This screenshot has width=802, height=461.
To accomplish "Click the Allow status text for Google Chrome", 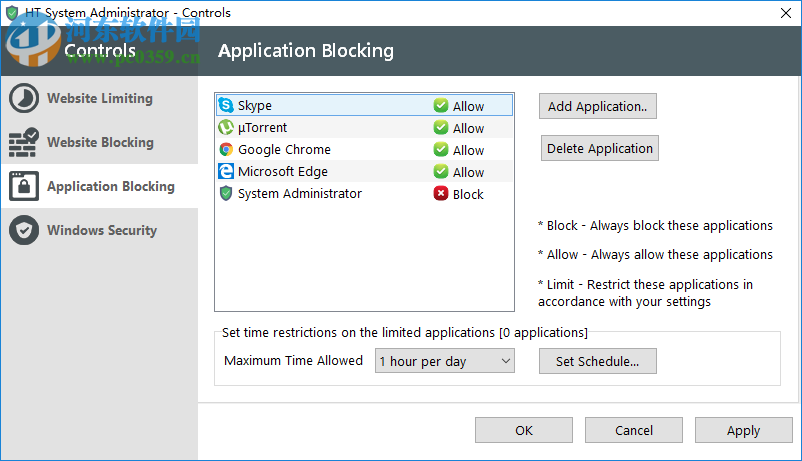I will pyautogui.click(x=469, y=150).
